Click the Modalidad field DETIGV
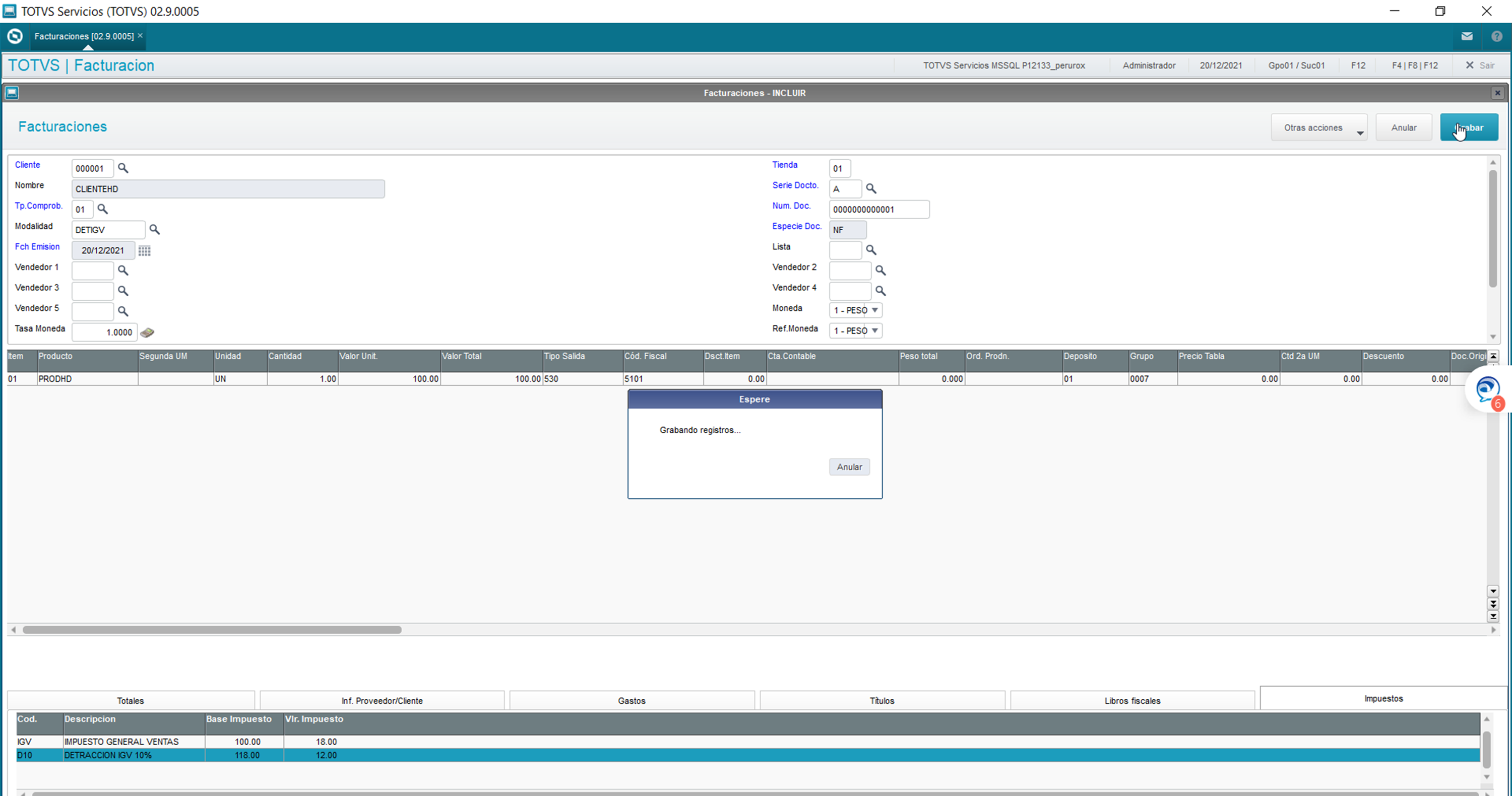 point(108,229)
